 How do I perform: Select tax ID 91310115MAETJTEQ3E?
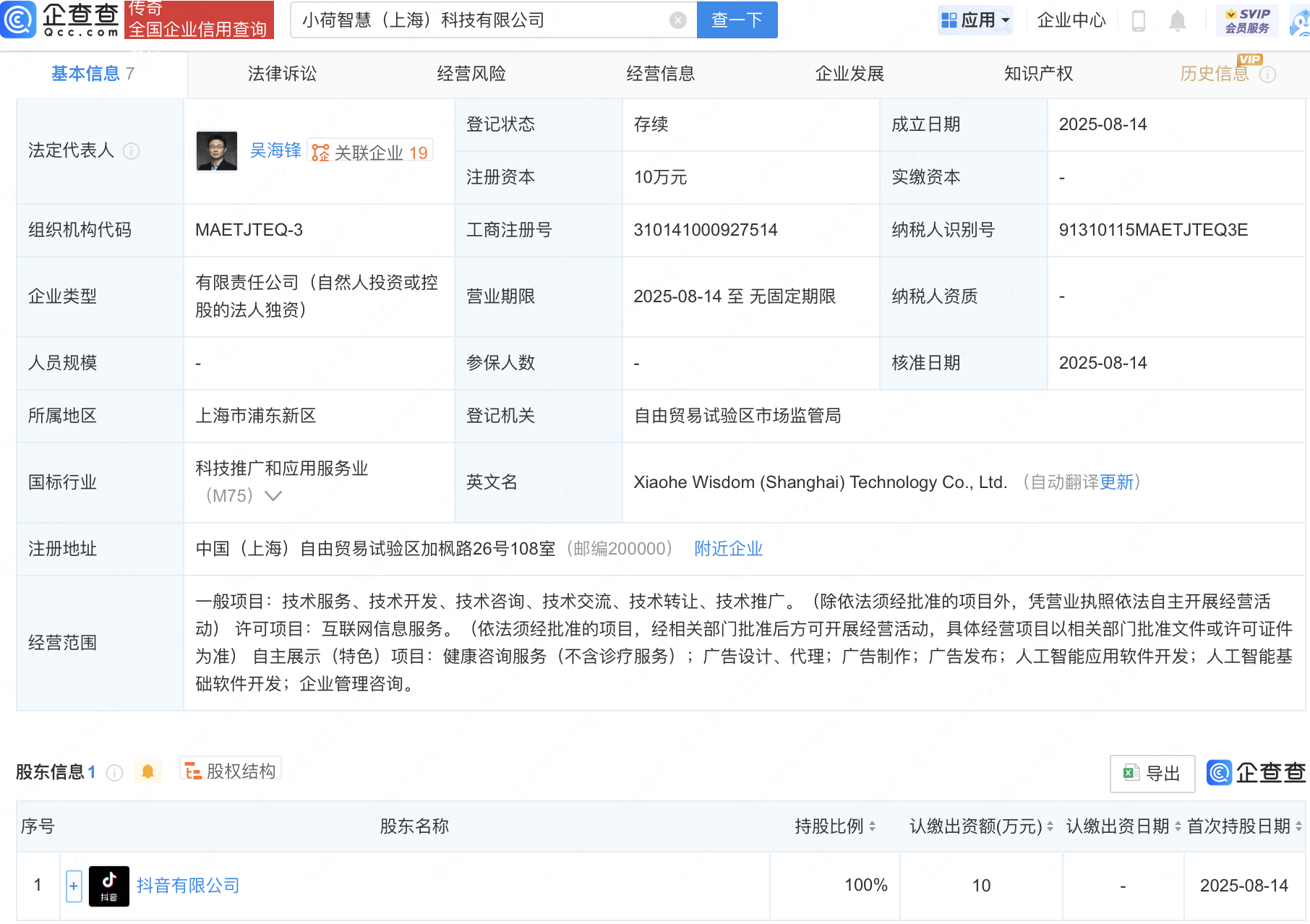[x=1154, y=230]
